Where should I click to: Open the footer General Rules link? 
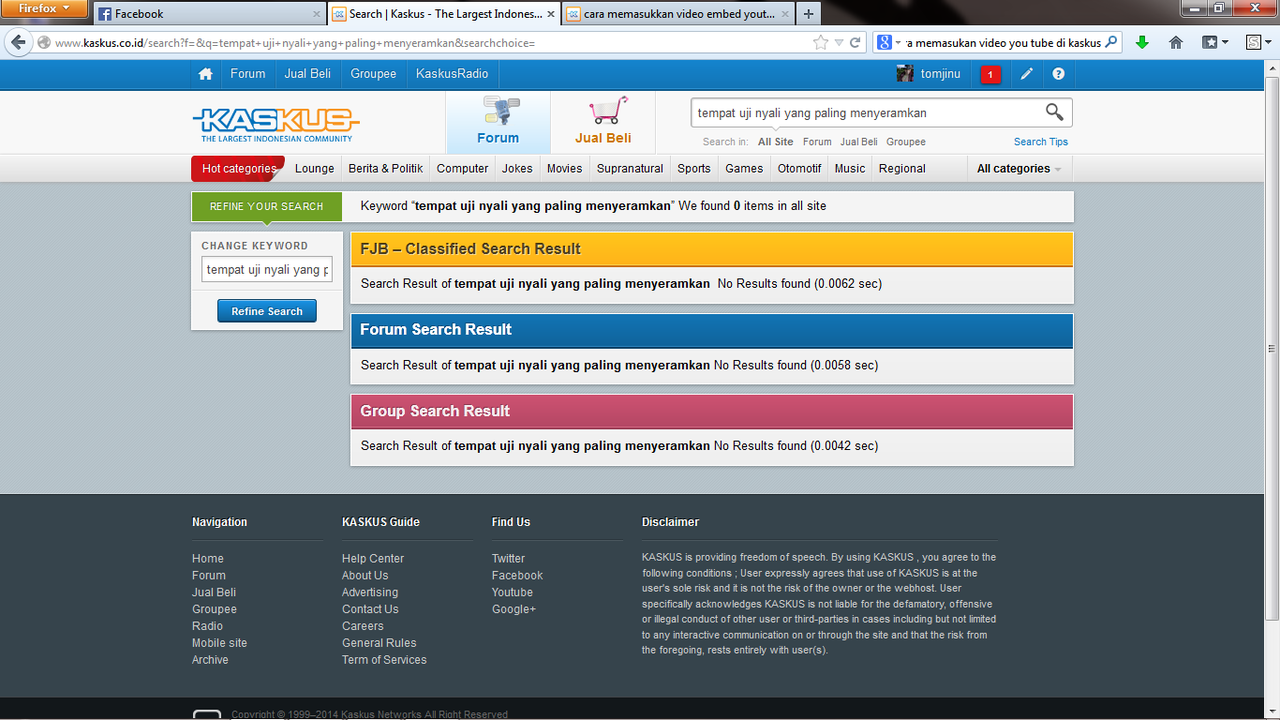[379, 643]
